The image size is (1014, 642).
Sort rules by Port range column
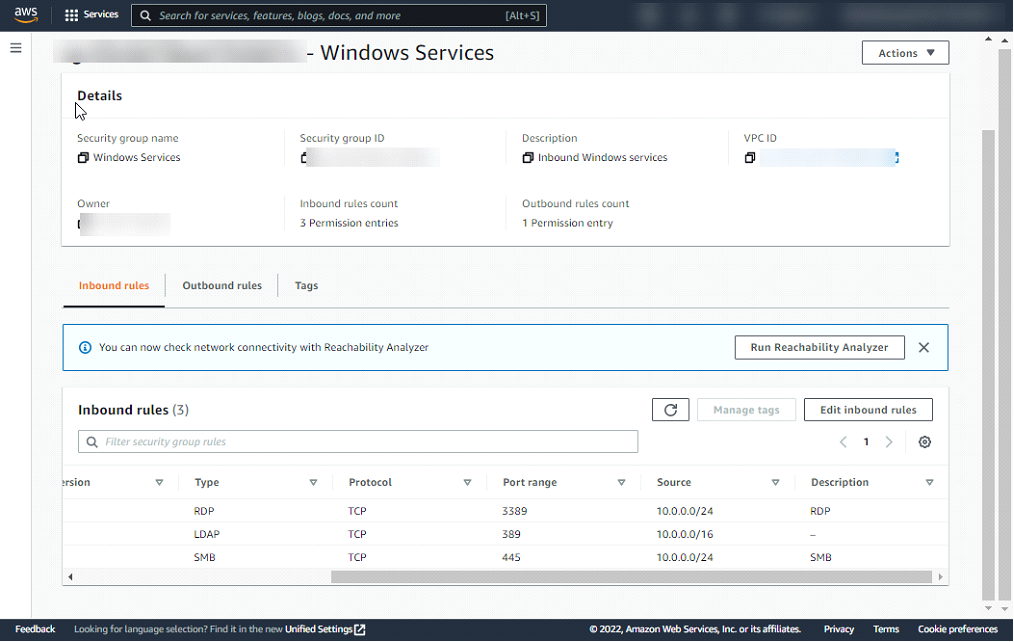tap(621, 483)
